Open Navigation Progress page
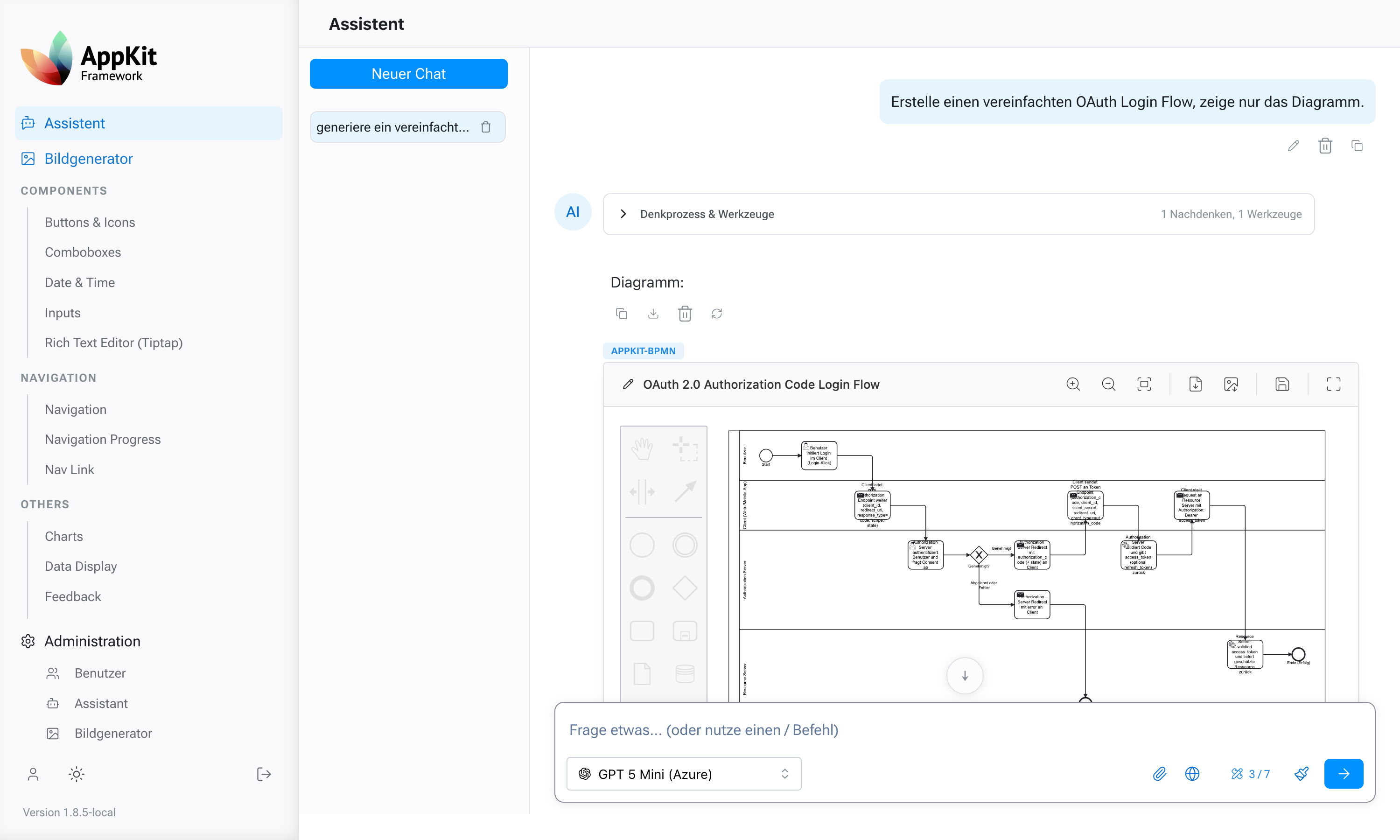Screen dimensions: 1400x840 coord(102,439)
